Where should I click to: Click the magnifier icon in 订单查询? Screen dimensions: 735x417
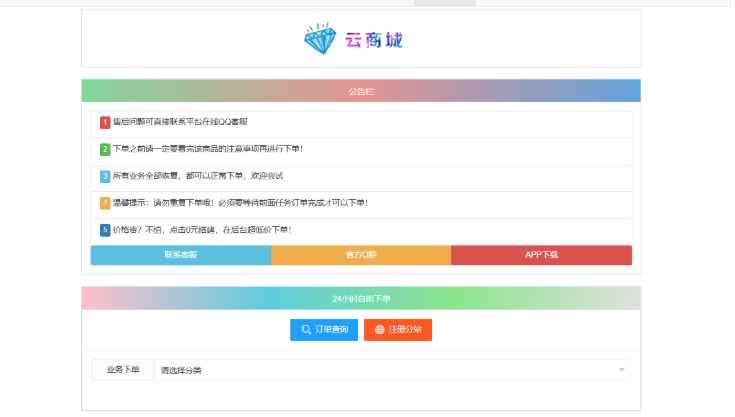click(x=306, y=330)
